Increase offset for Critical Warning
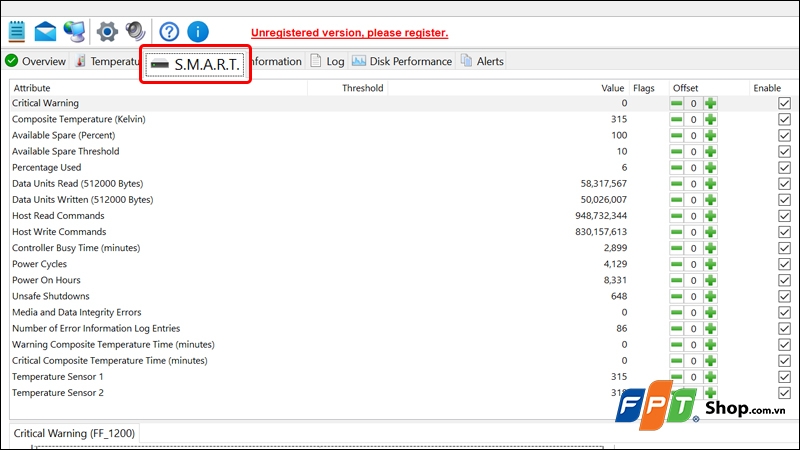Image resolution: width=800 pixels, height=450 pixels. (x=710, y=104)
